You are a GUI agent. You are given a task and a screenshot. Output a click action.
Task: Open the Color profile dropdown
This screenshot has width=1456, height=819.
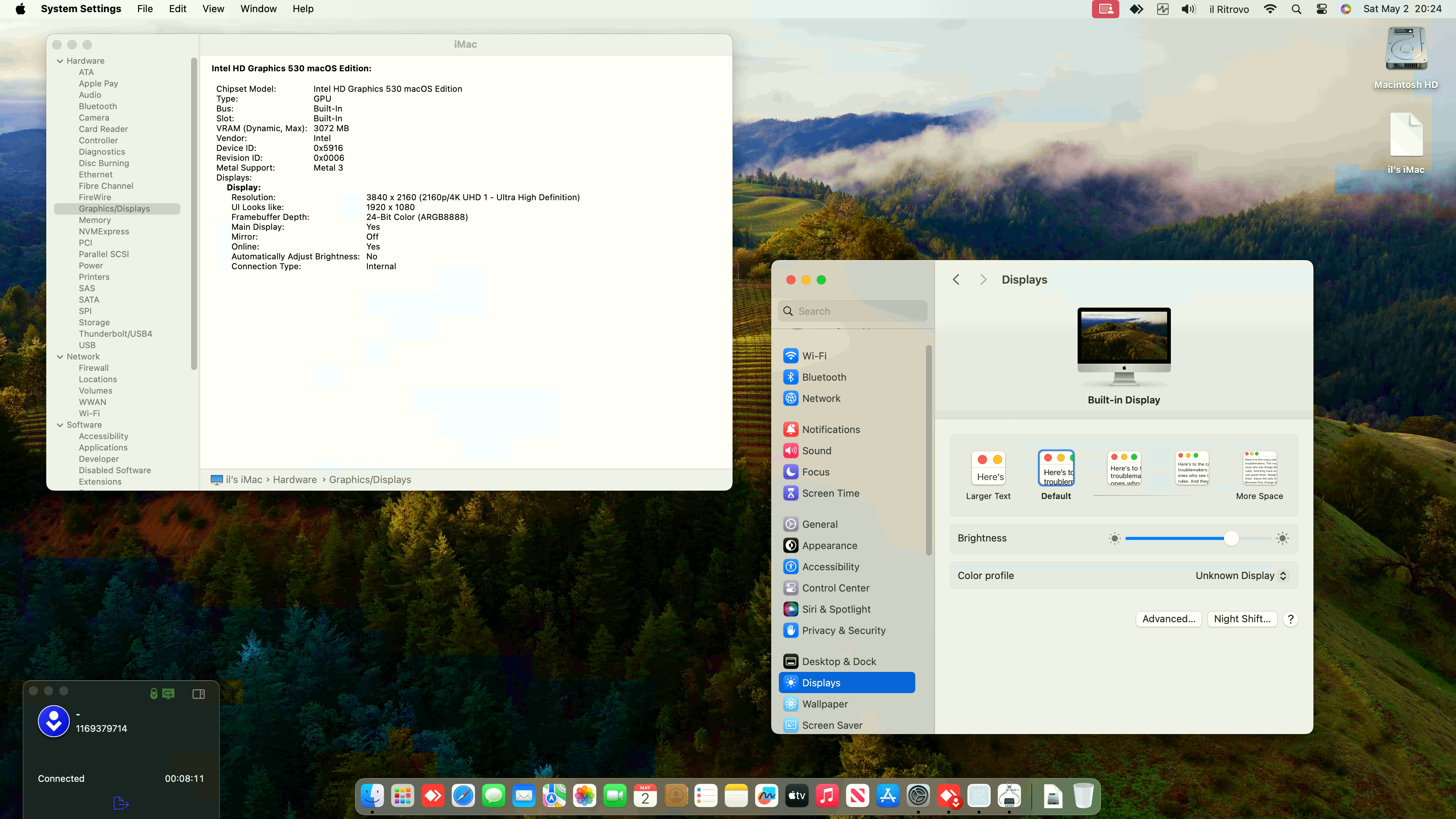tap(1241, 576)
